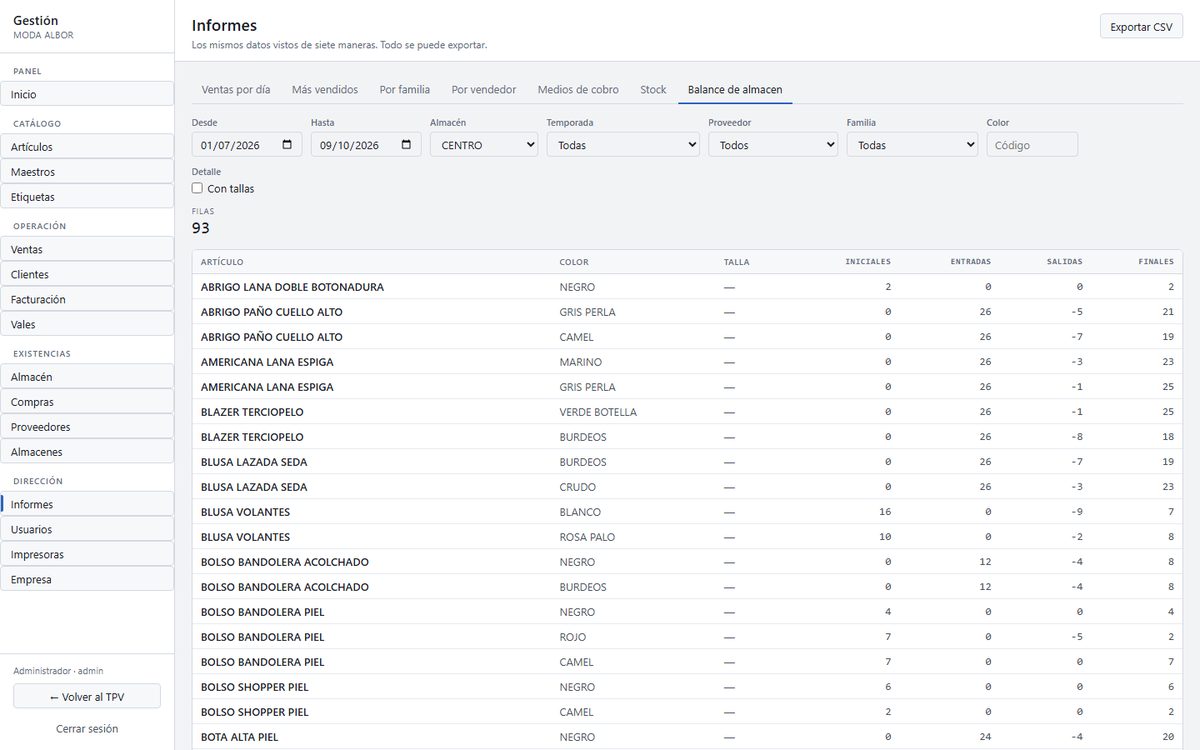Switch to the Ventas por día tab

coord(236,89)
